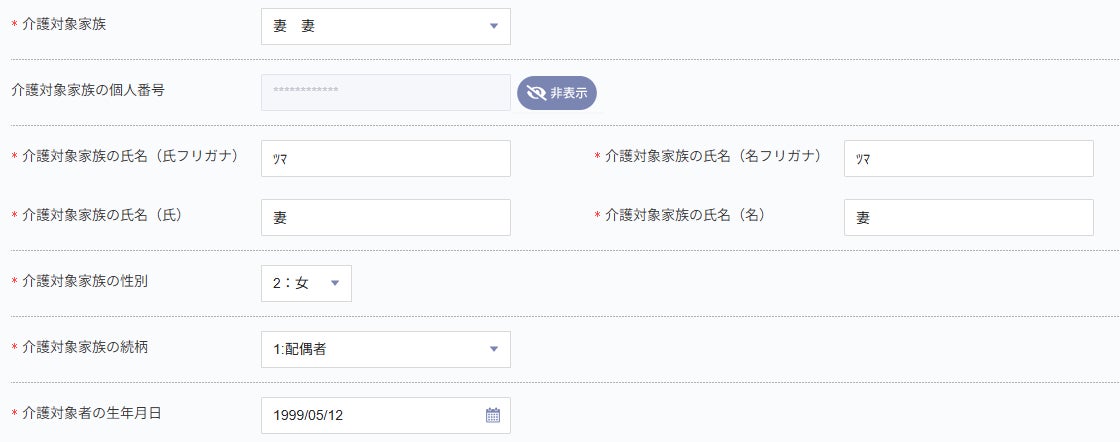Click the 介護対象家族の個人番号 label
Image resolution: width=1120 pixels, height=442 pixels.
click(x=87, y=90)
